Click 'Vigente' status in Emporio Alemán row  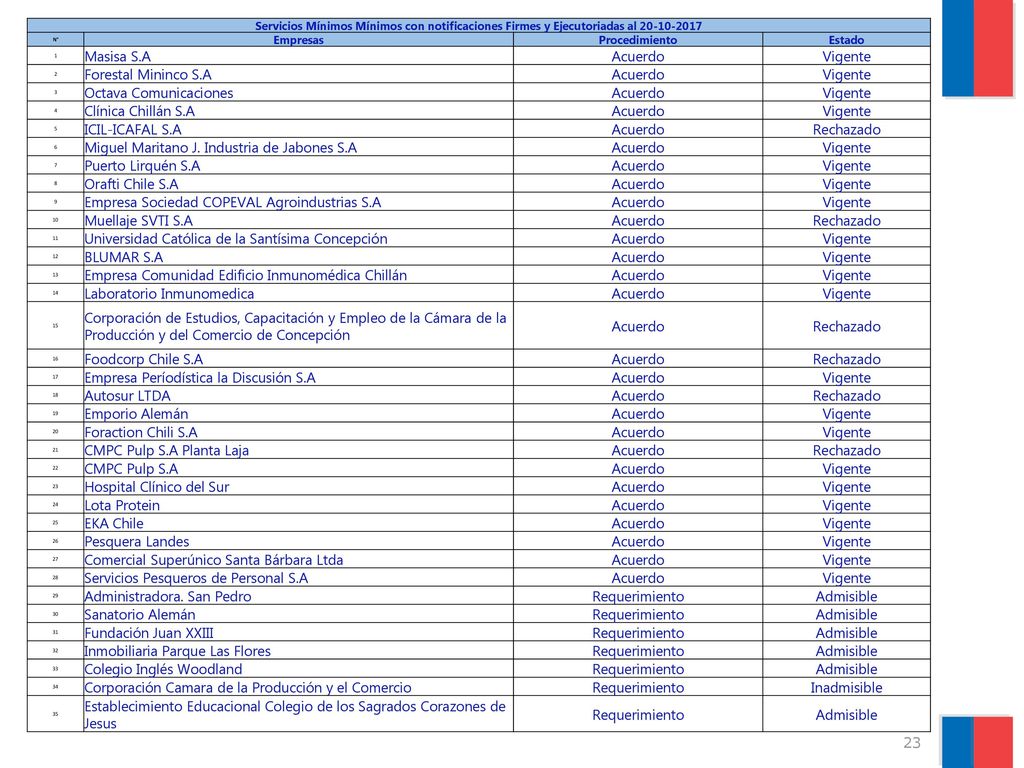tap(846, 414)
